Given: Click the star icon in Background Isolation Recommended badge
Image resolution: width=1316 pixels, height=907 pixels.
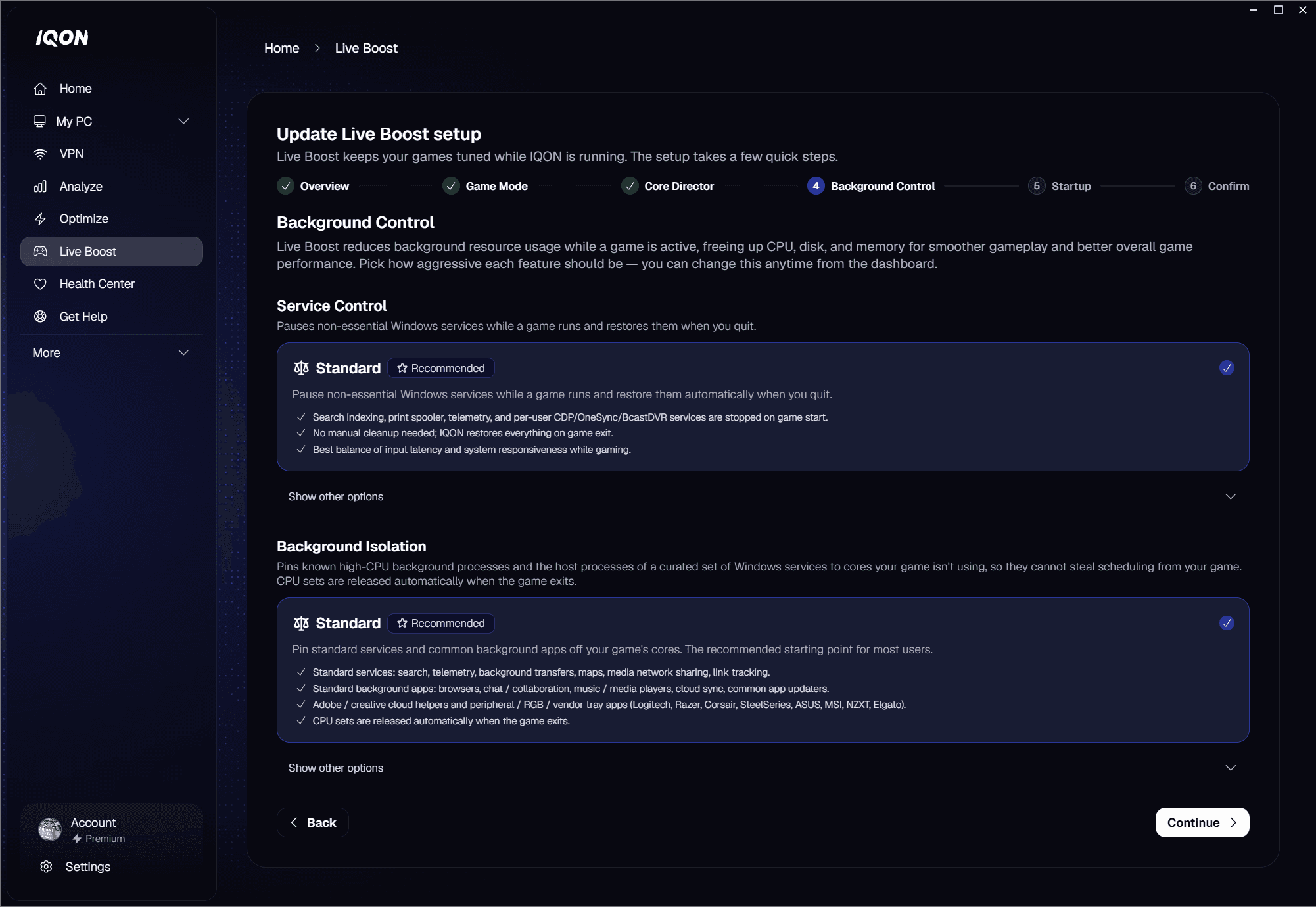Looking at the screenshot, I should pos(402,623).
